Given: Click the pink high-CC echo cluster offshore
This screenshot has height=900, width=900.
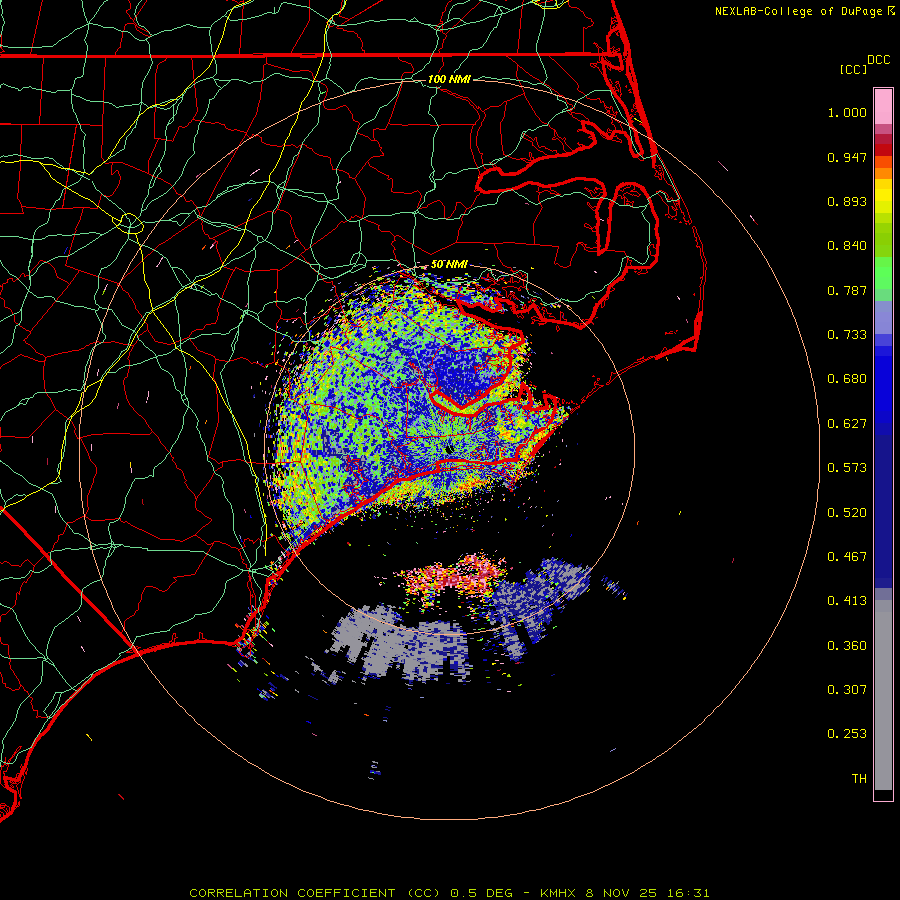Looking at the screenshot, I should point(455,577).
